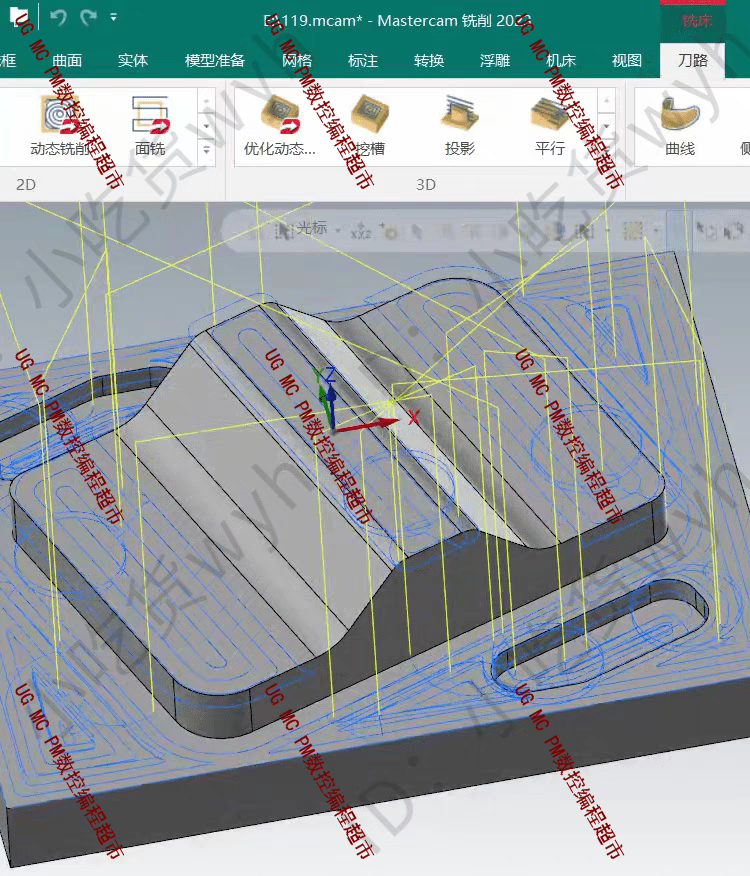Open the 视图 ribbon tab
The image size is (750, 876).
click(x=626, y=60)
